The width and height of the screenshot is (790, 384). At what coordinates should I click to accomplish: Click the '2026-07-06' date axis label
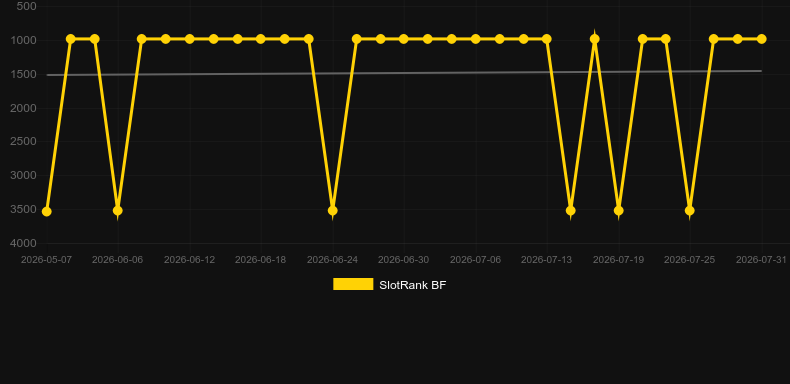[475, 260]
